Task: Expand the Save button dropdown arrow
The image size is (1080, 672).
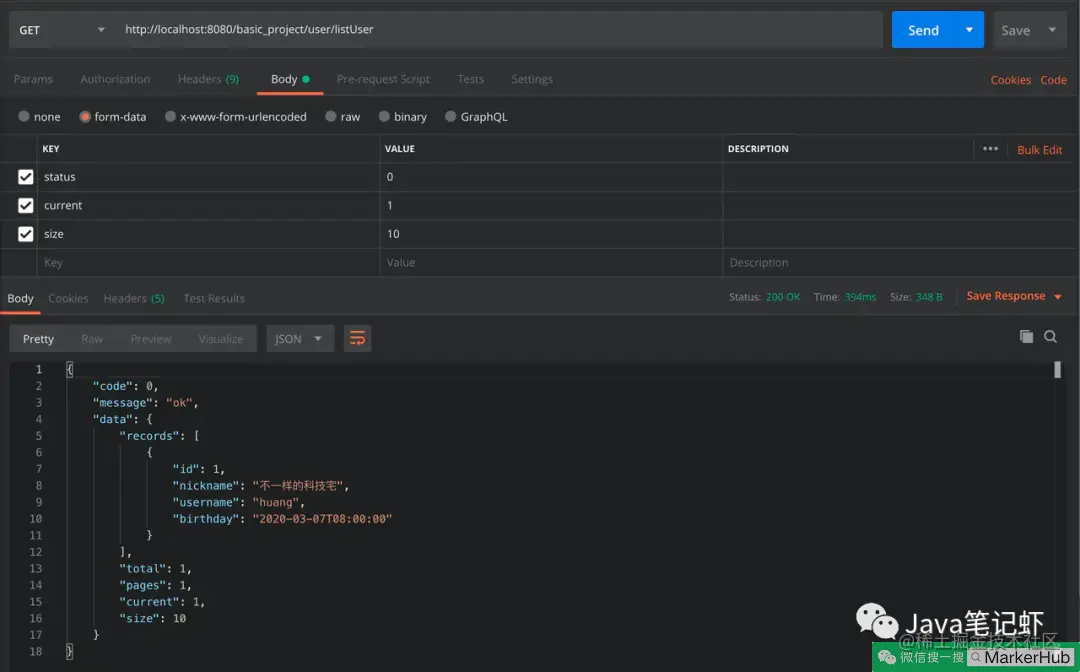Action: point(1052,30)
